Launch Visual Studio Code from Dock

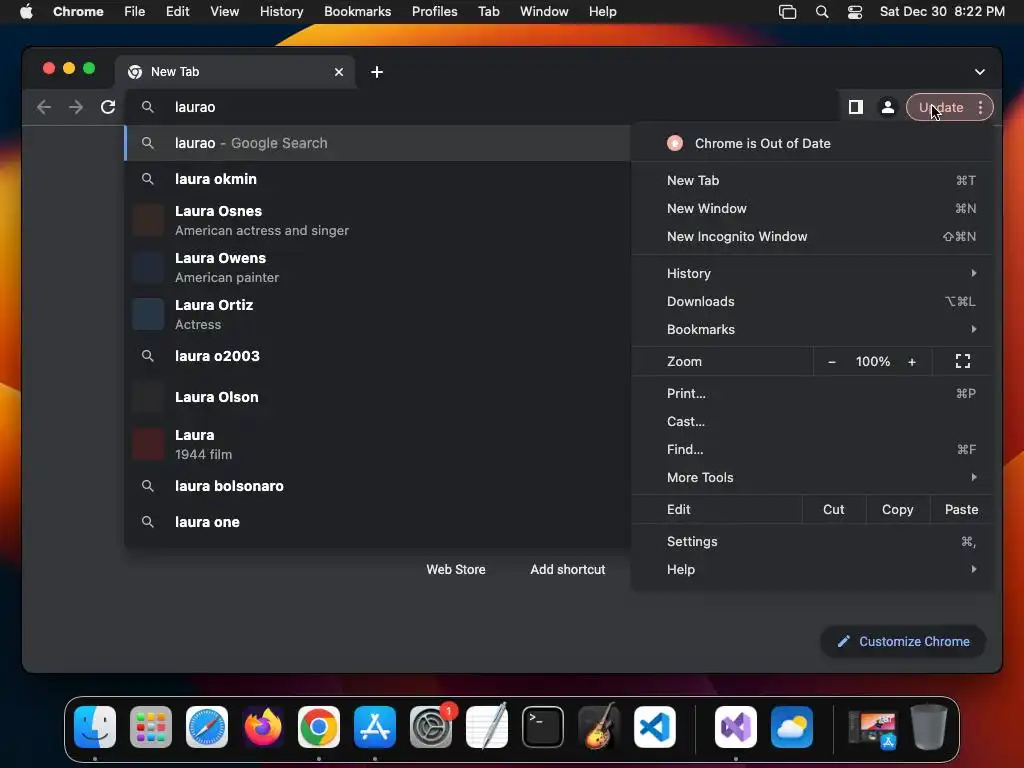[x=655, y=727]
